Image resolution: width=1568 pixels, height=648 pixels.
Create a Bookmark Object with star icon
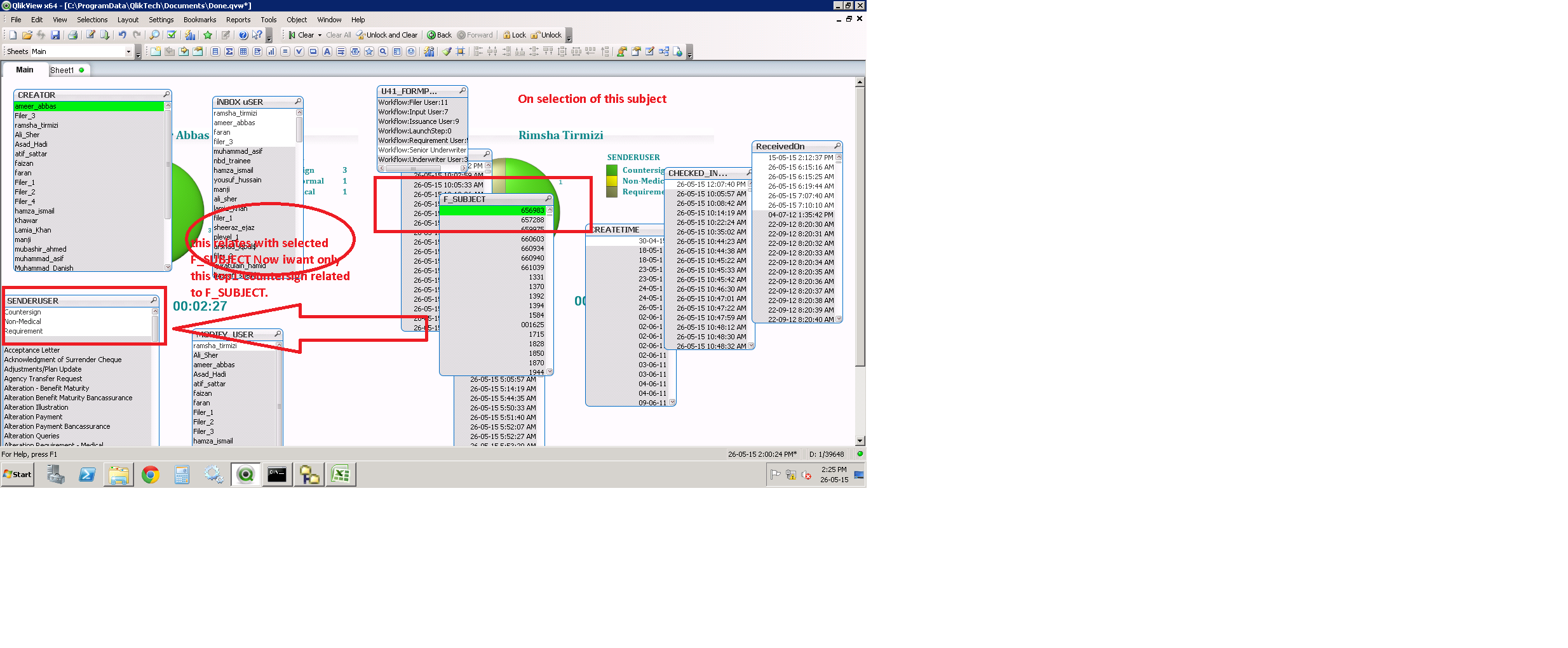point(369,51)
